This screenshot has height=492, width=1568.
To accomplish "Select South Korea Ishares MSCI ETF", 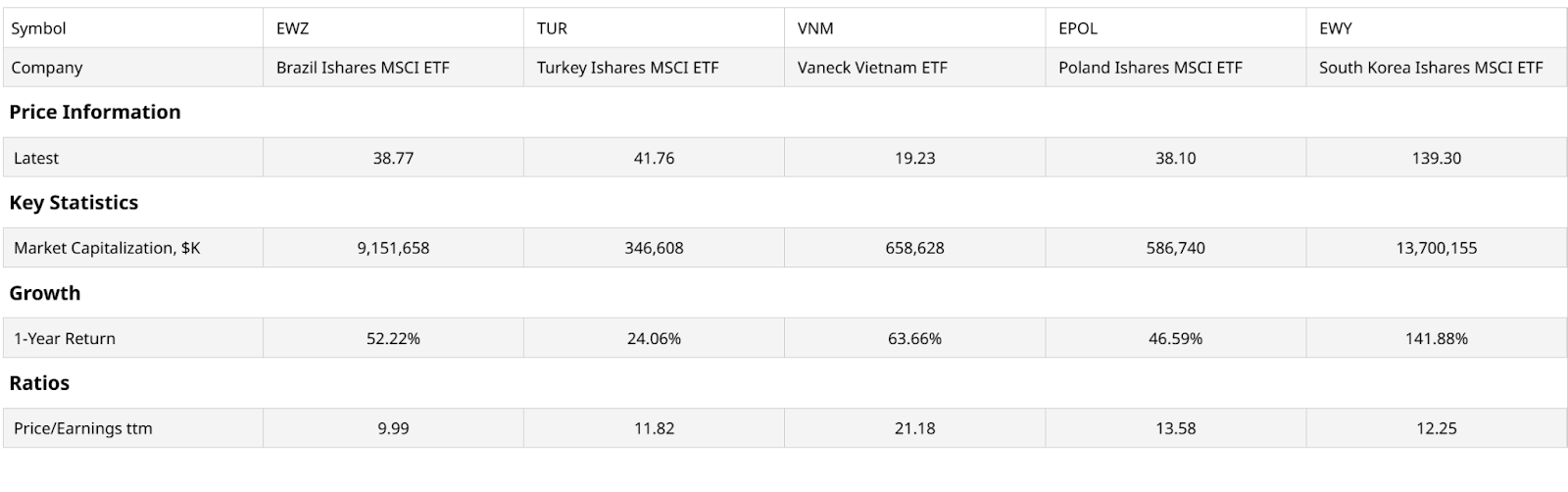I will [x=1430, y=68].
